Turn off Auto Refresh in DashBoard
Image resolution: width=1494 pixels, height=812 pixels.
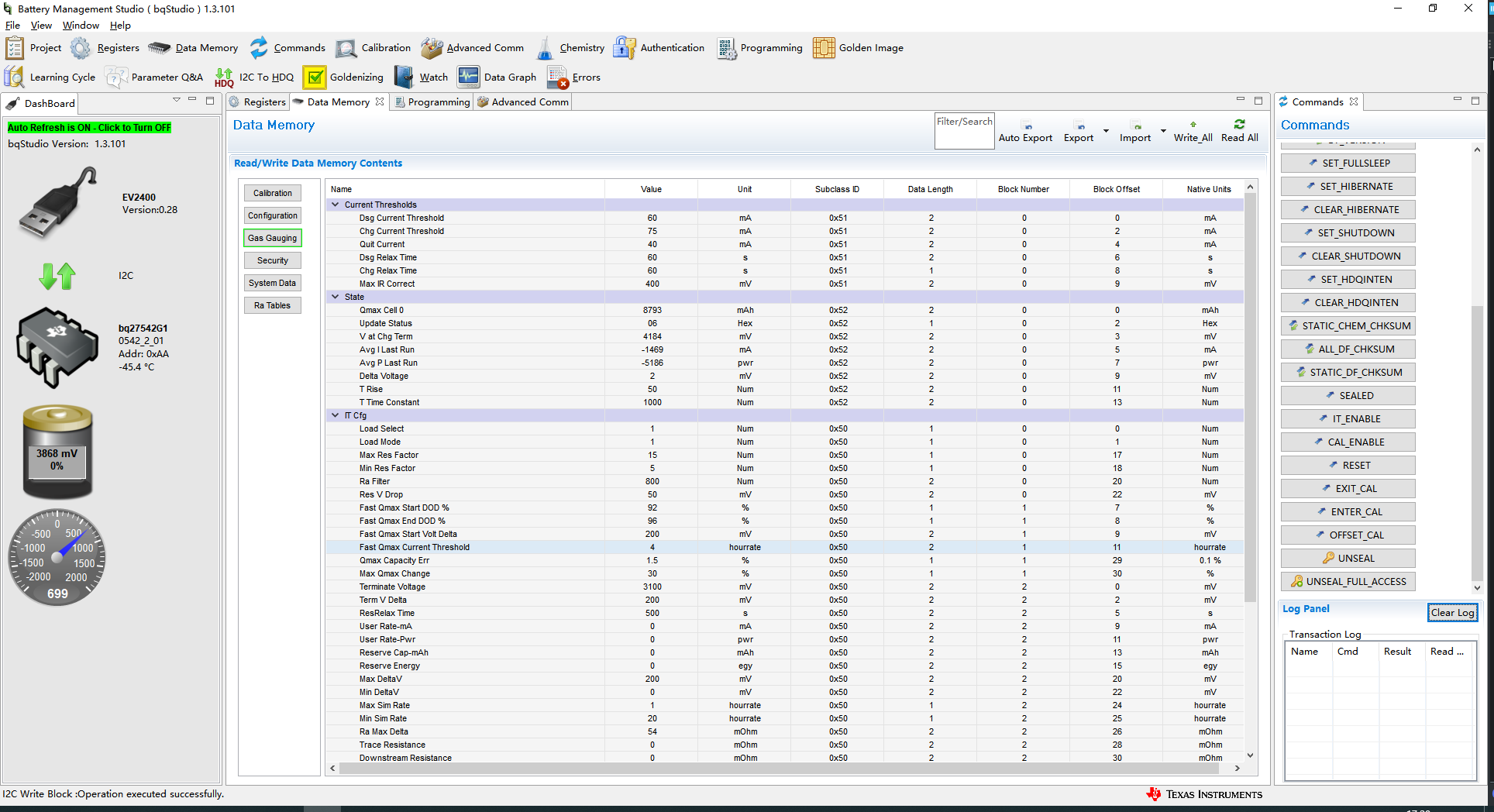point(89,128)
